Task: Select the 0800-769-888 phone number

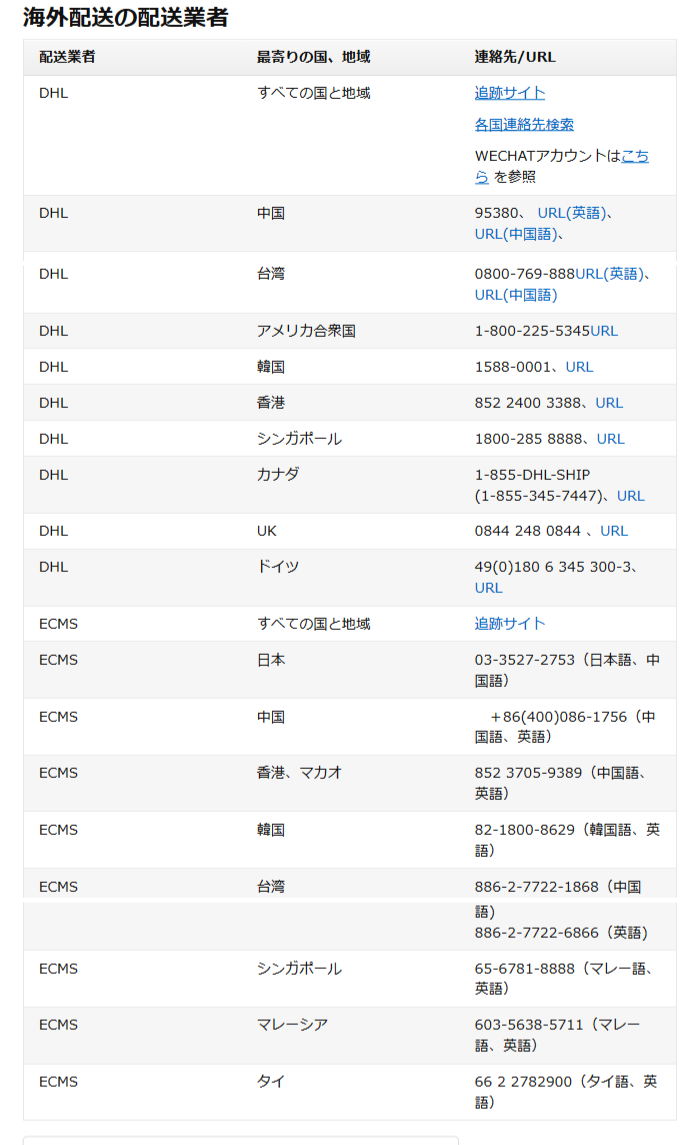Action: (525, 273)
